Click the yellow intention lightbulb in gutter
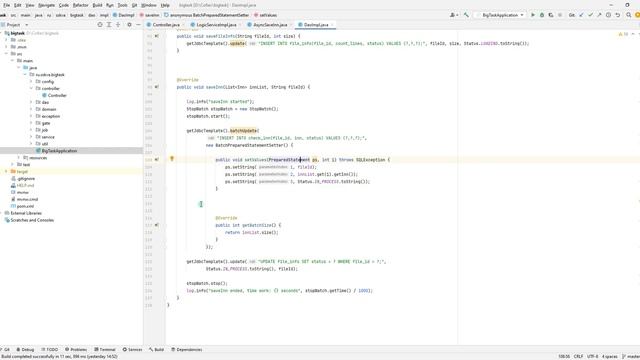The width and height of the screenshot is (640, 360). [x=172, y=158]
